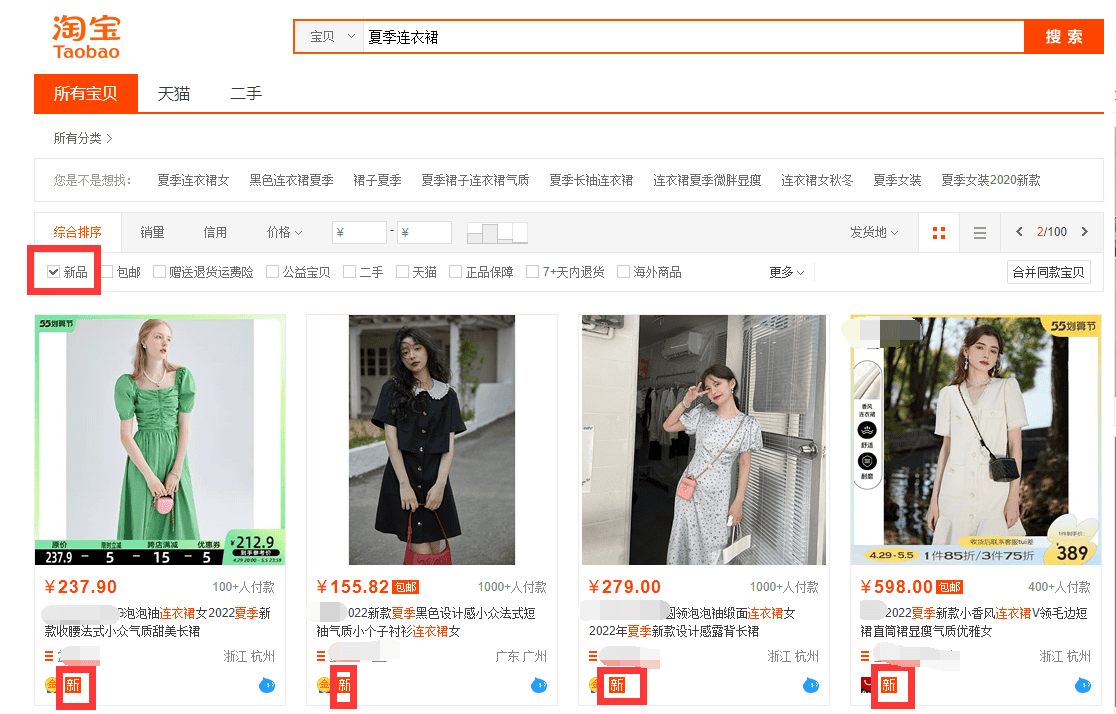The height and width of the screenshot is (714, 1116).
Task: Open Wangwang chat icon on the green dress listing
Action: point(268,687)
